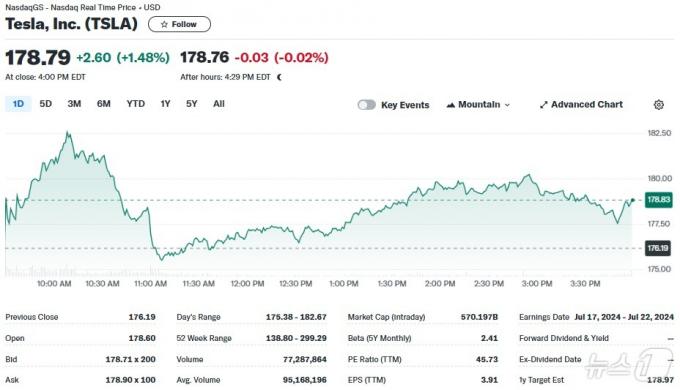
Task: Click the 178.83 current price label
Action: [x=658, y=200]
